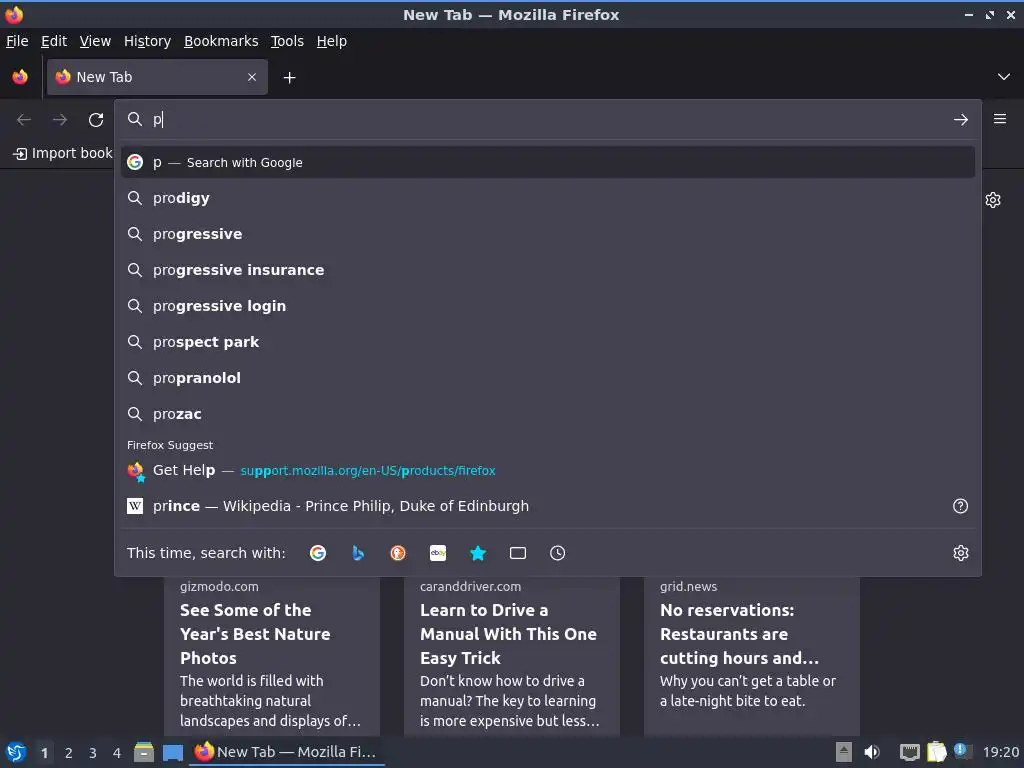Open the View menu
1024x768 pixels.
click(95, 41)
